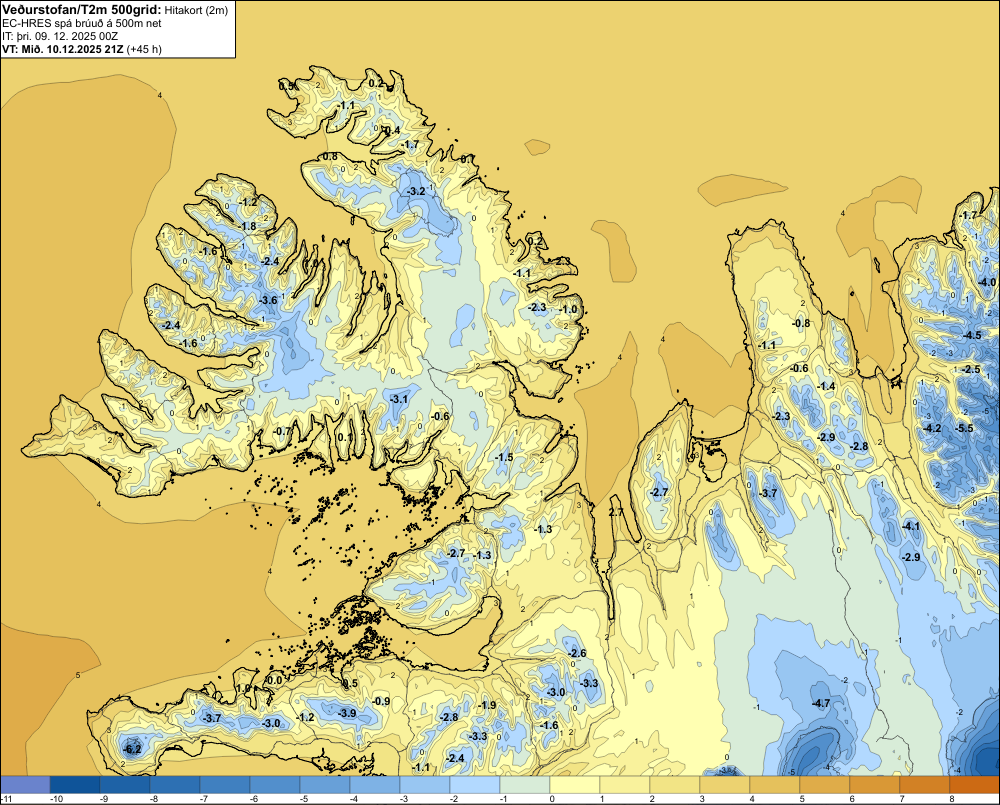1000x805 pixels.
Task: Click the -1.5 temperature value
Action: point(504,457)
